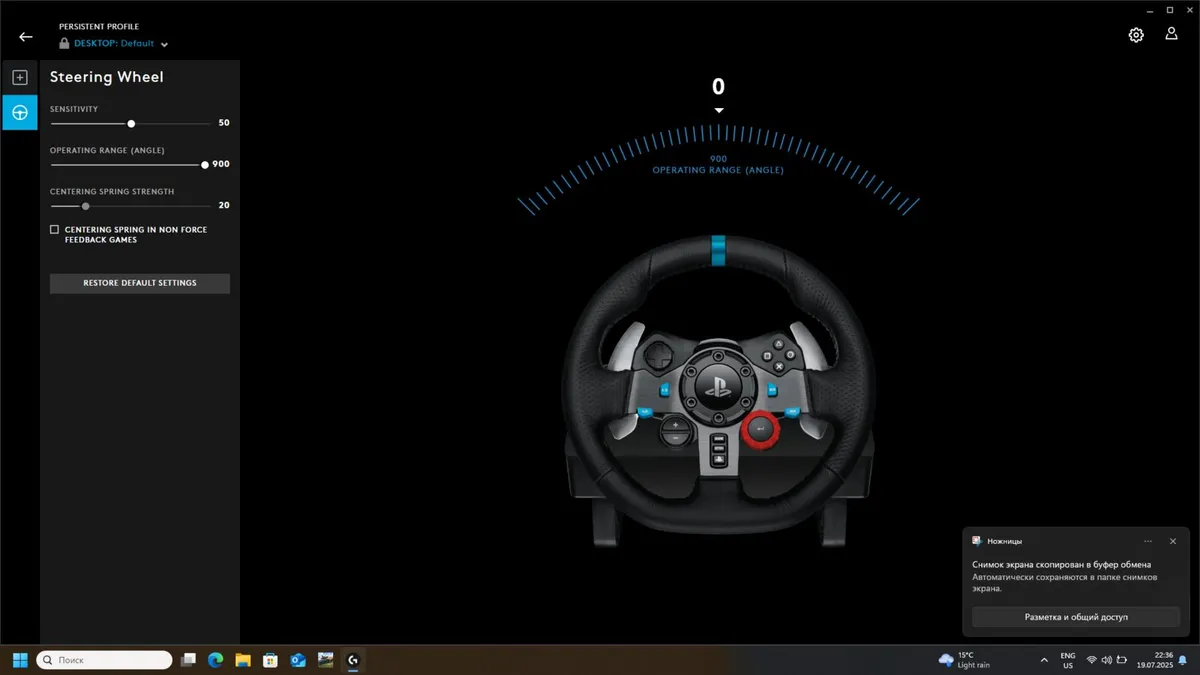Image resolution: width=1200 pixels, height=675 pixels.
Task: Open the Windows Start menu
Action: [20, 660]
